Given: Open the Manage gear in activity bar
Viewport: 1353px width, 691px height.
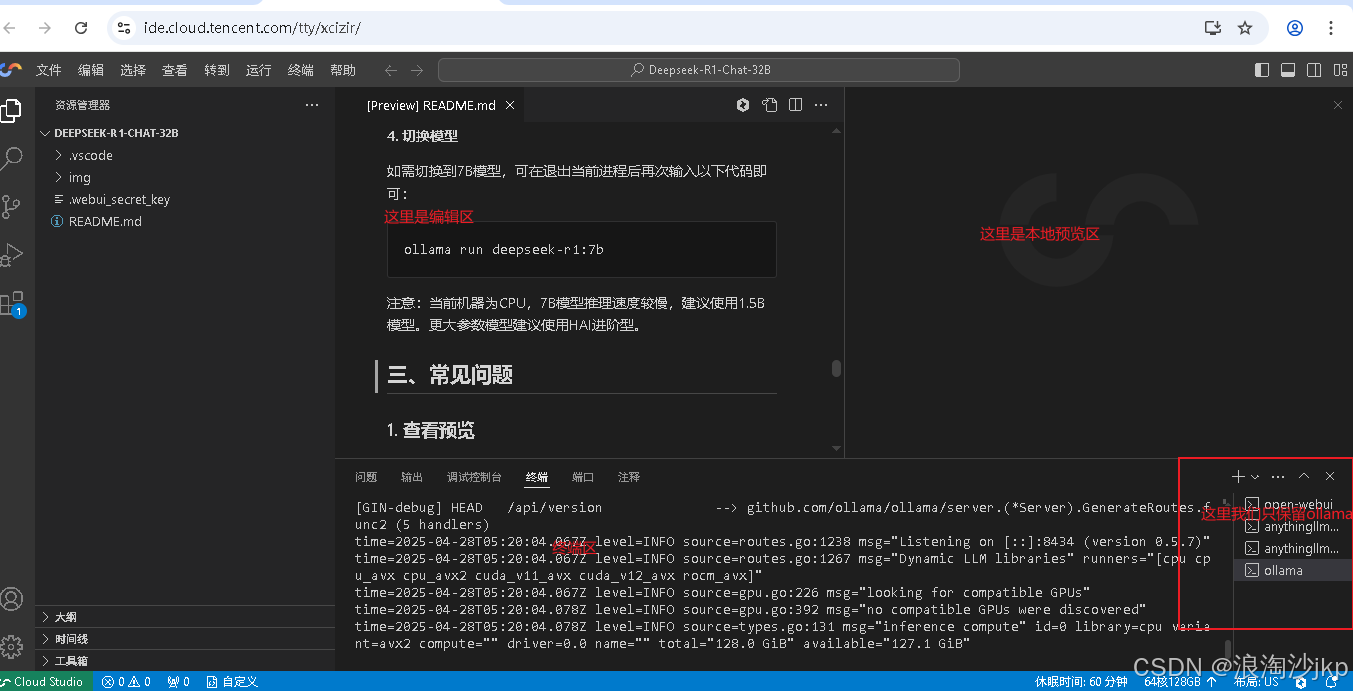Looking at the screenshot, I should pyautogui.click(x=11, y=645).
